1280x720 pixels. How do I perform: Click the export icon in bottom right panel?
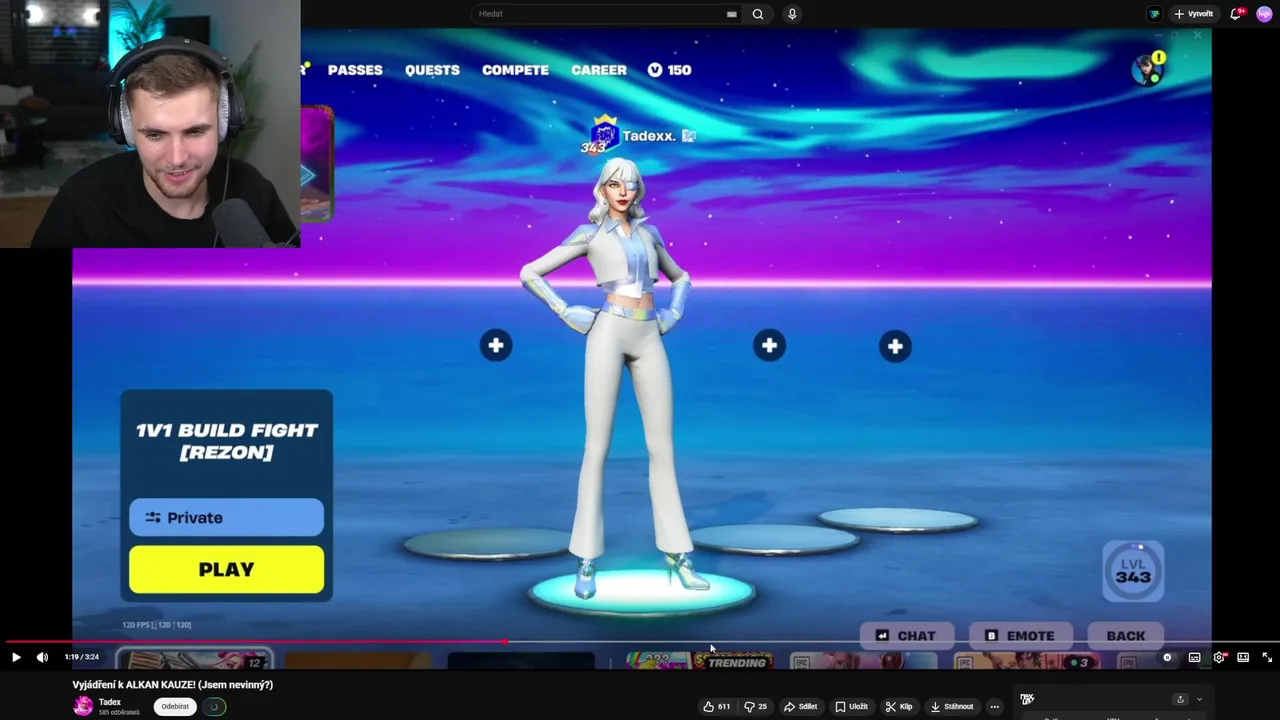click(1180, 700)
